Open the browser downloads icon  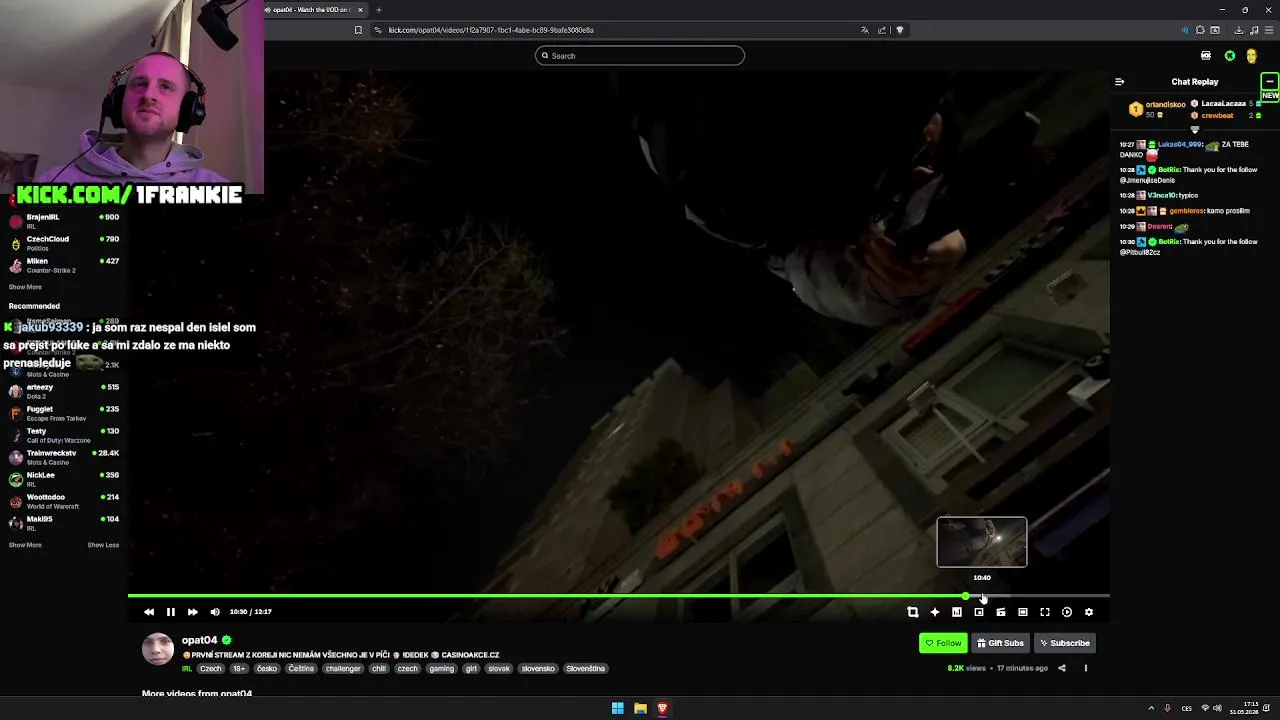tap(1239, 30)
